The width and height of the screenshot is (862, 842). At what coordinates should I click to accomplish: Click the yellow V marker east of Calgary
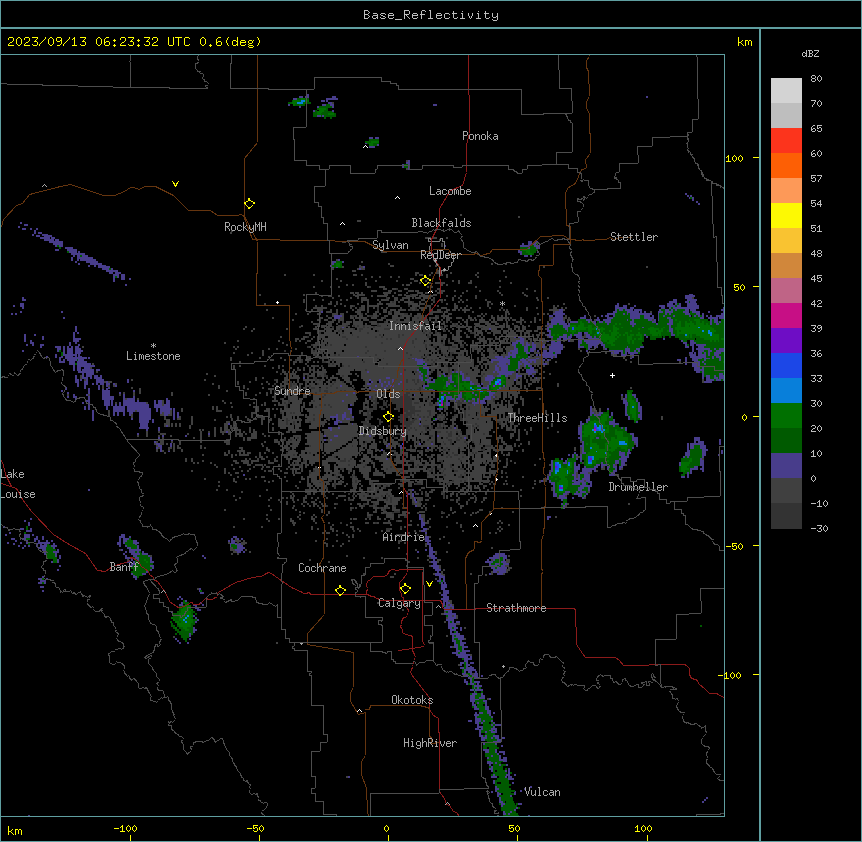[429, 584]
